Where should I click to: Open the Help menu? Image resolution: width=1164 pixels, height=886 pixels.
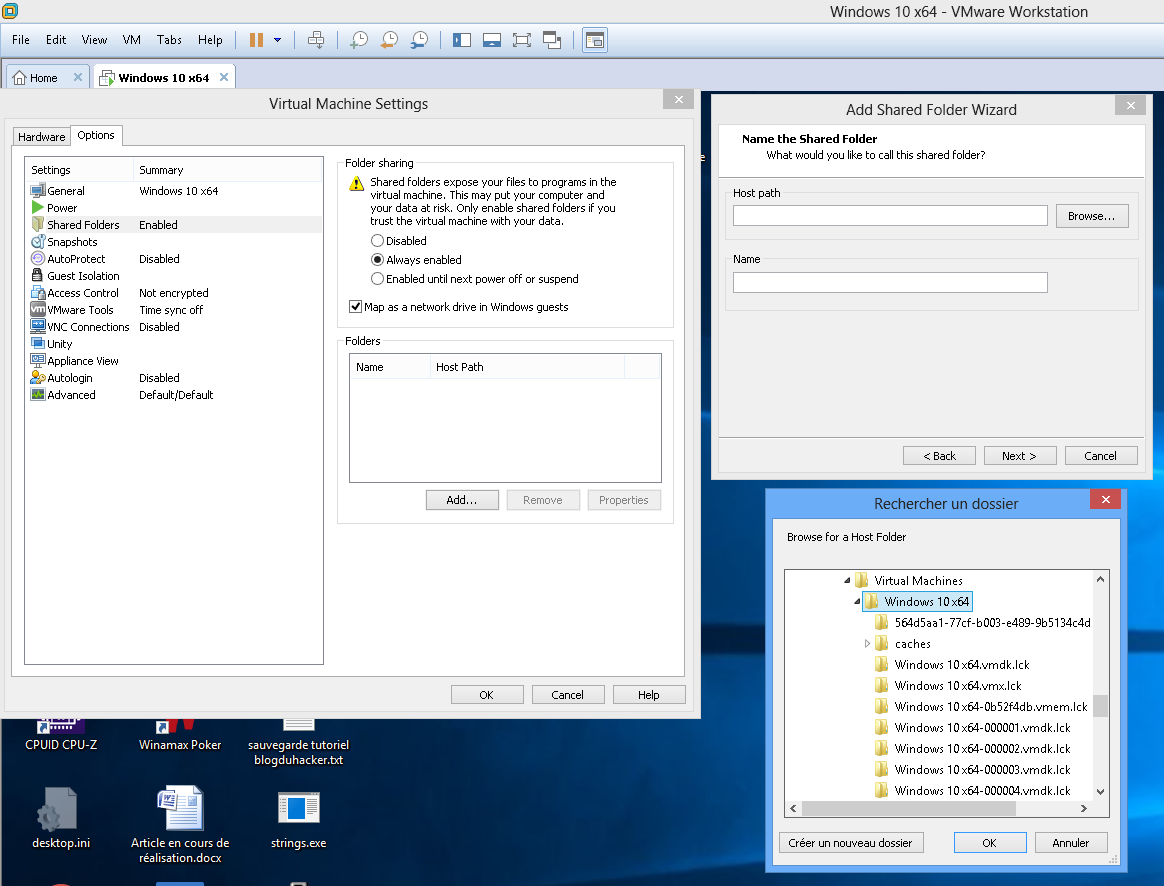point(210,40)
